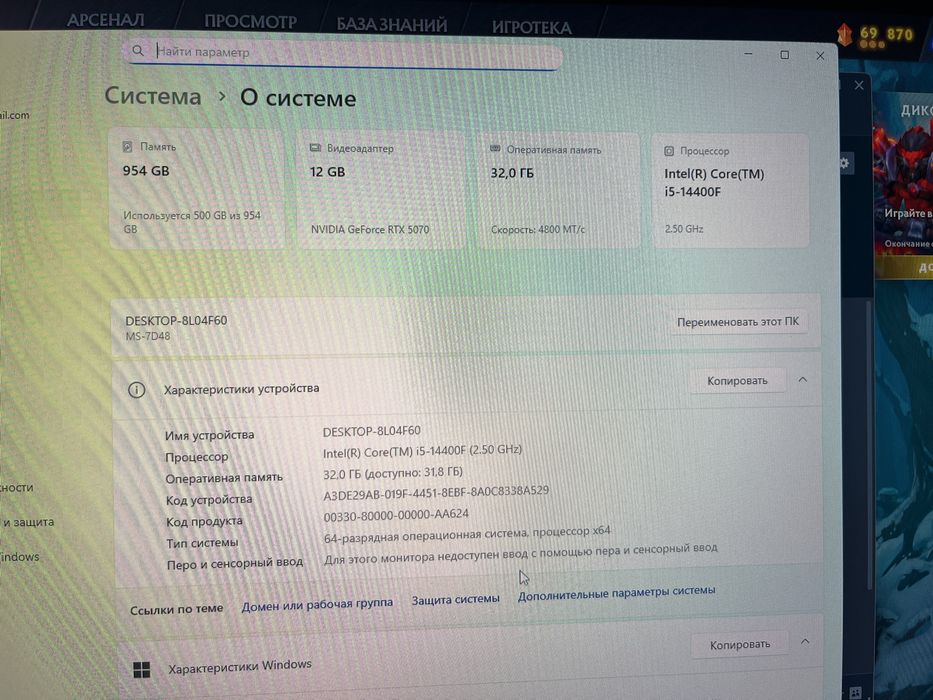Click the gear icon in the game panel
The height and width of the screenshot is (700, 933).
[x=845, y=162]
